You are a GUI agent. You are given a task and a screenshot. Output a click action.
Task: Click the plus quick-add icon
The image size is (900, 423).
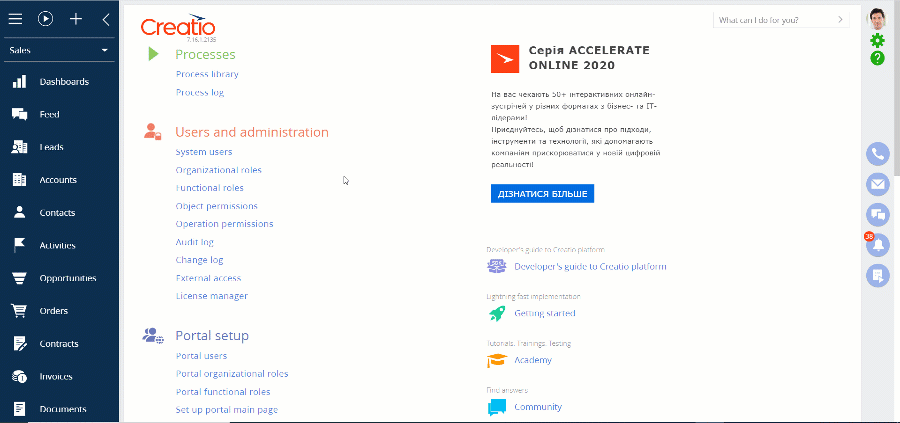coord(76,19)
